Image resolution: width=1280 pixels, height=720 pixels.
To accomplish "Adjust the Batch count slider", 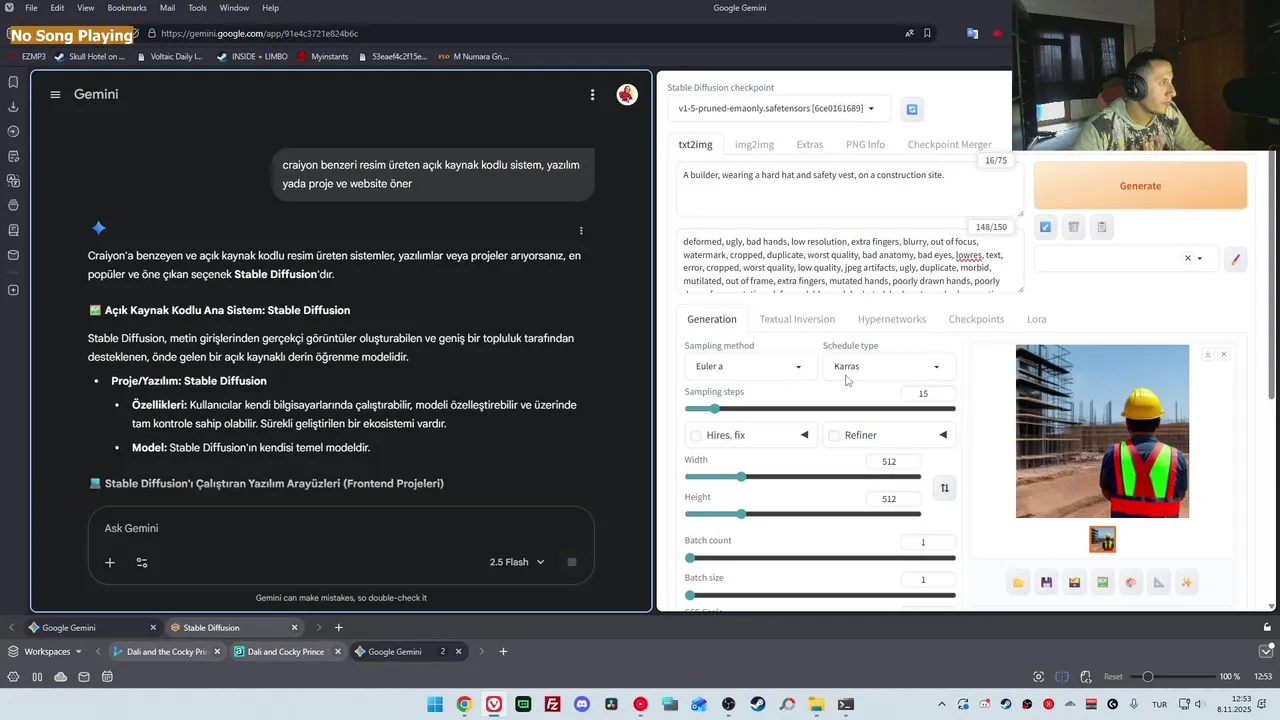I will (x=820, y=558).
